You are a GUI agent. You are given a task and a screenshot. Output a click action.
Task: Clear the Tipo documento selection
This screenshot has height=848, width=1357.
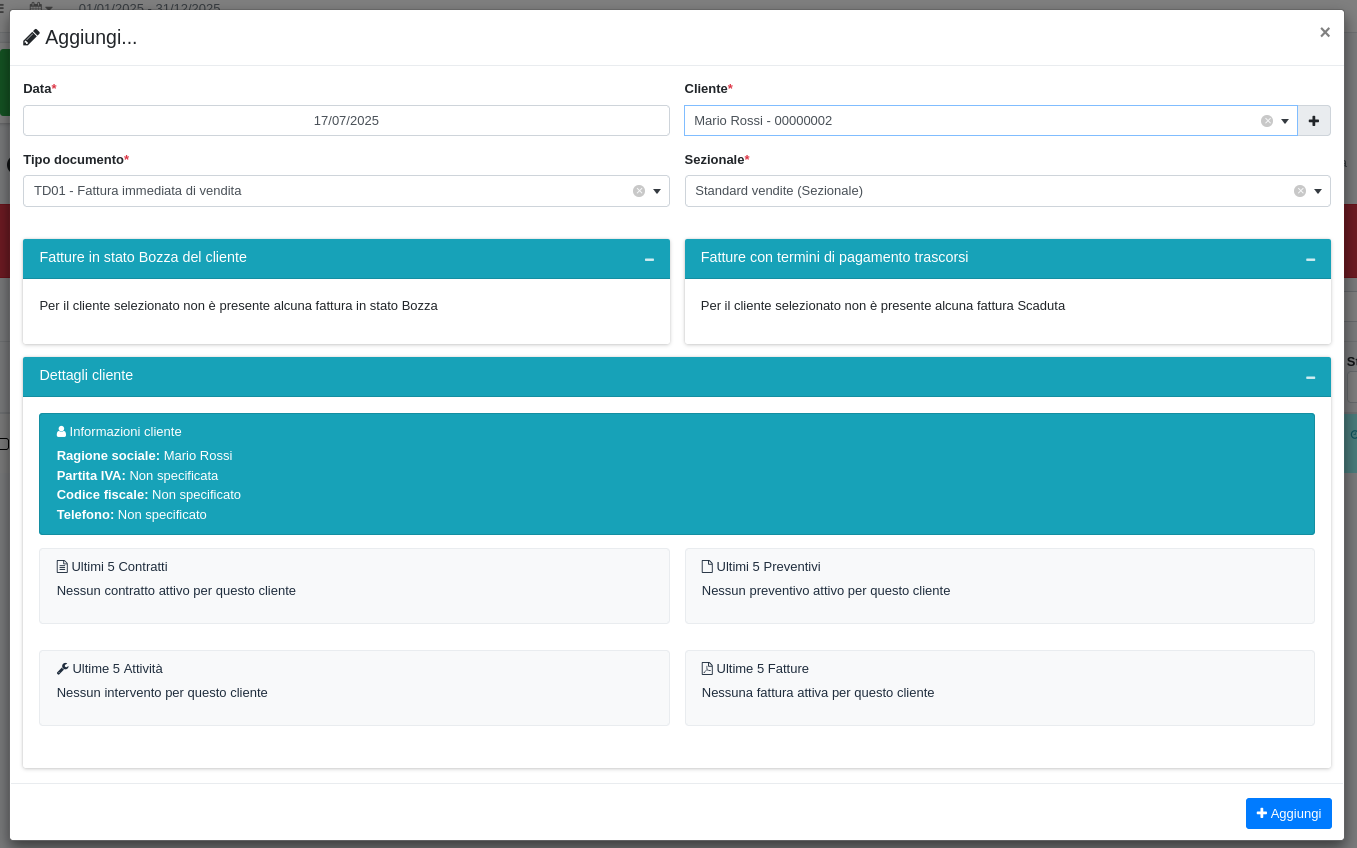tap(639, 191)
